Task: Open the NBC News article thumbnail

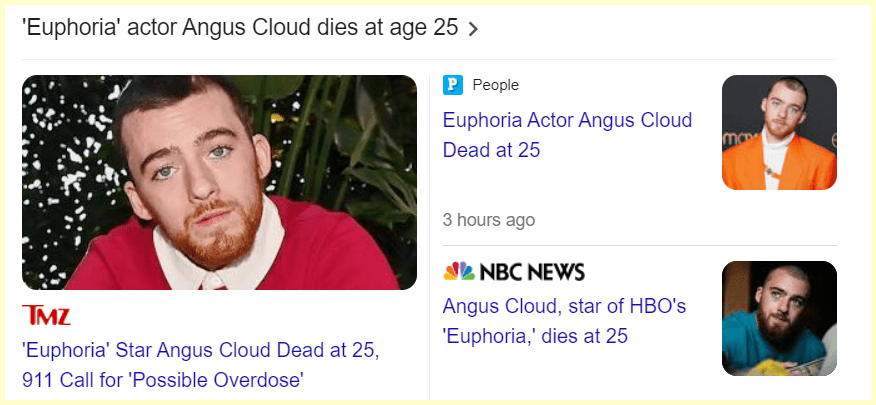Action: pyautogui.click(x=779, y=318)
